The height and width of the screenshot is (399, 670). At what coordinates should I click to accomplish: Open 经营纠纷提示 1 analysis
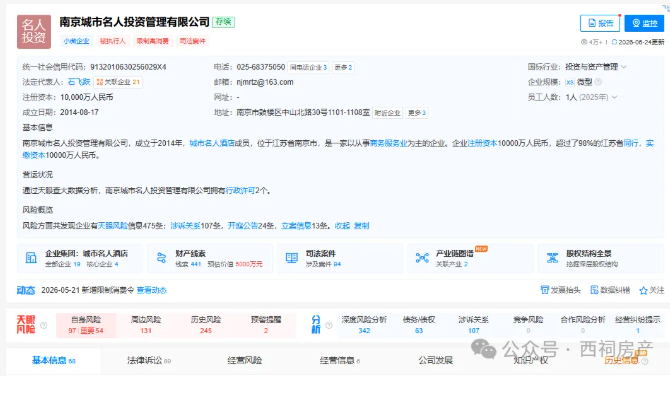638,325
